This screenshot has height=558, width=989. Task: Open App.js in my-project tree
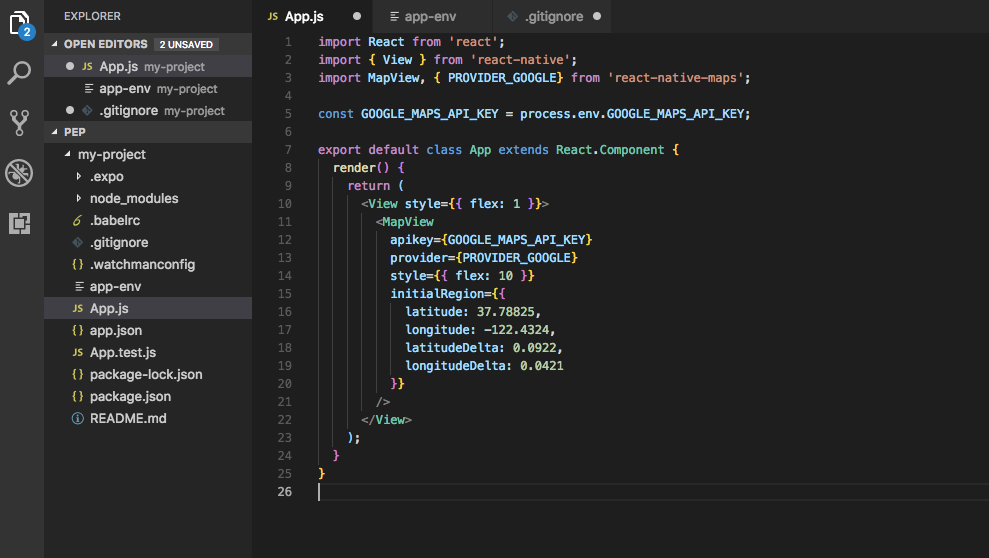pos(148,308)
